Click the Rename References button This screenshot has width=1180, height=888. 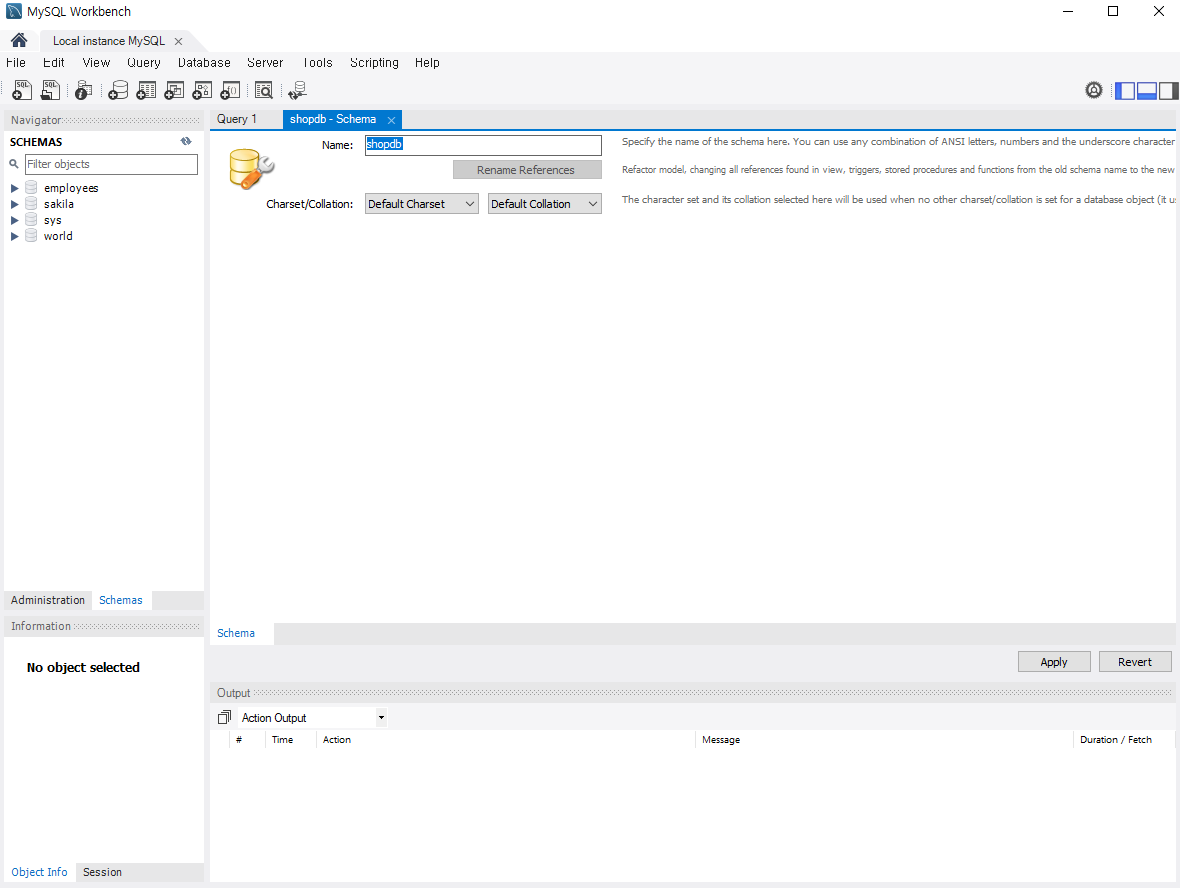pos(527,170)
